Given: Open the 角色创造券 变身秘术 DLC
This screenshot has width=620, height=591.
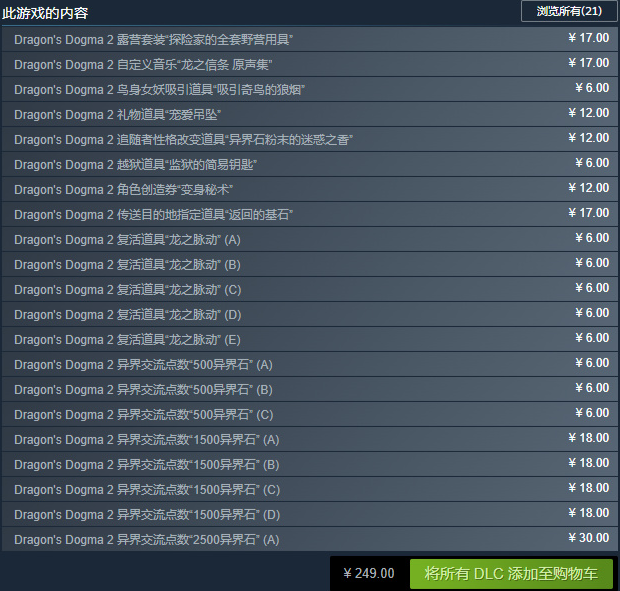Looking at the screenshot, I should coord(310,189).
